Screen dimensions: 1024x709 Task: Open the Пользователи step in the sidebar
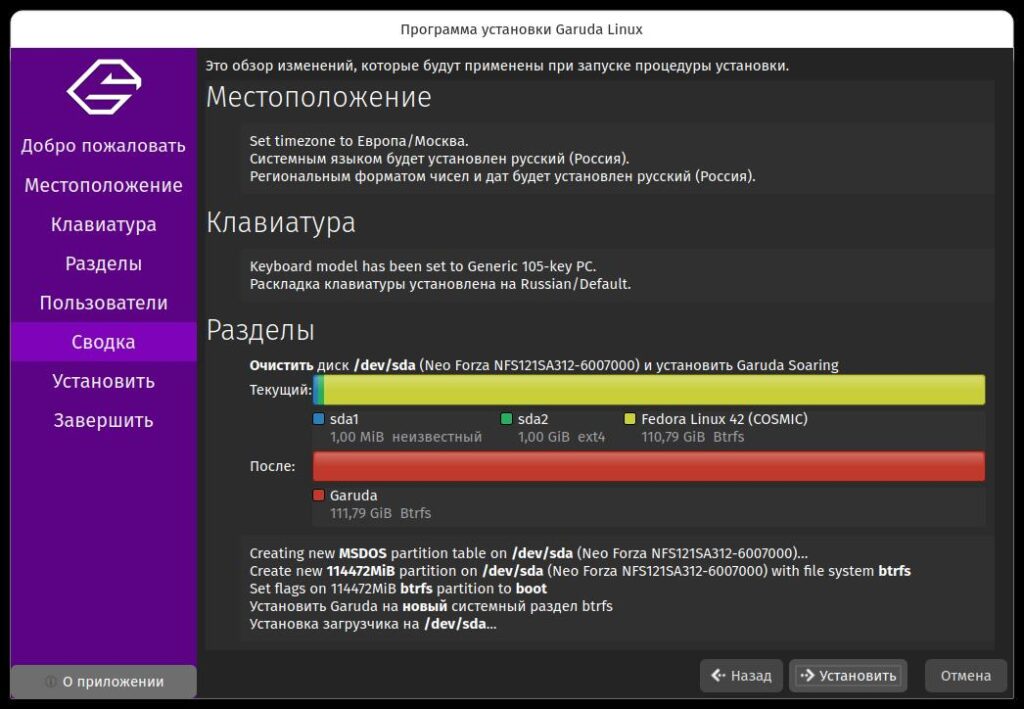(x=103, y=303)
